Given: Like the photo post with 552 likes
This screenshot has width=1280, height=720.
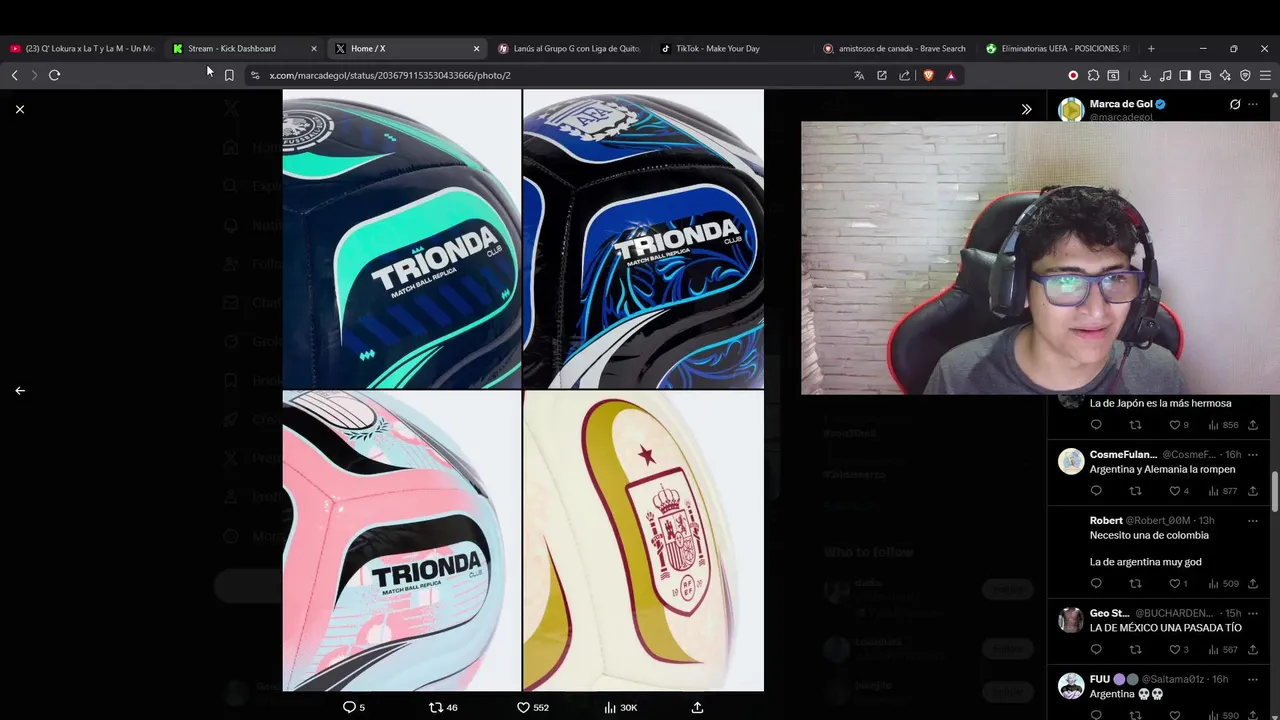Looking at the screenshot, I should tap(532, 707).
